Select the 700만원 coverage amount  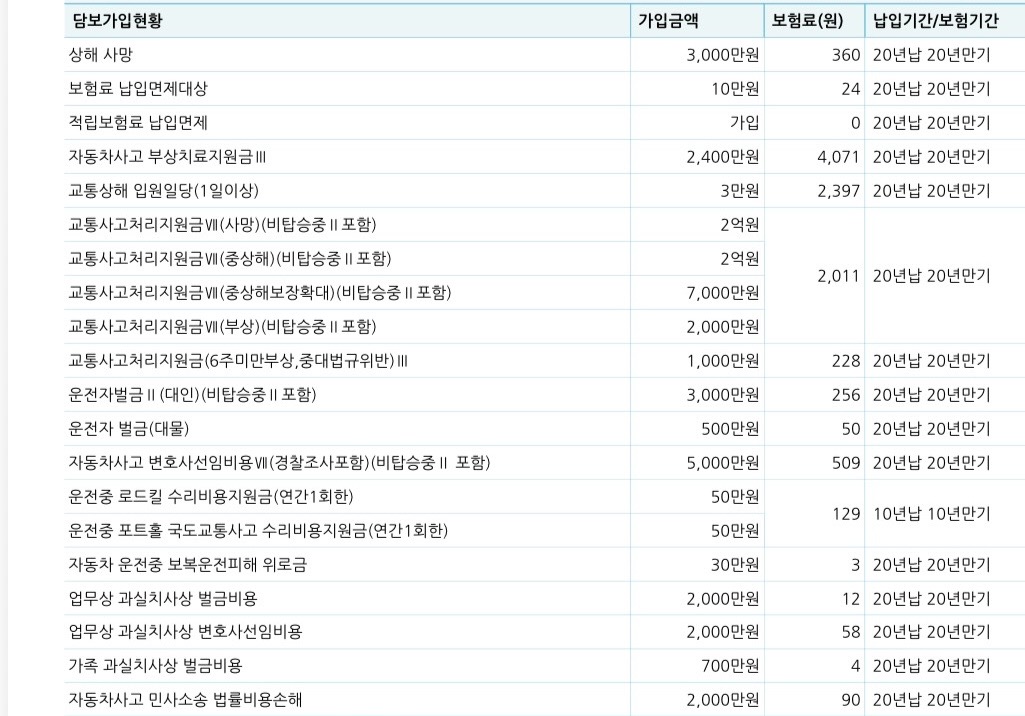(732, 666)
